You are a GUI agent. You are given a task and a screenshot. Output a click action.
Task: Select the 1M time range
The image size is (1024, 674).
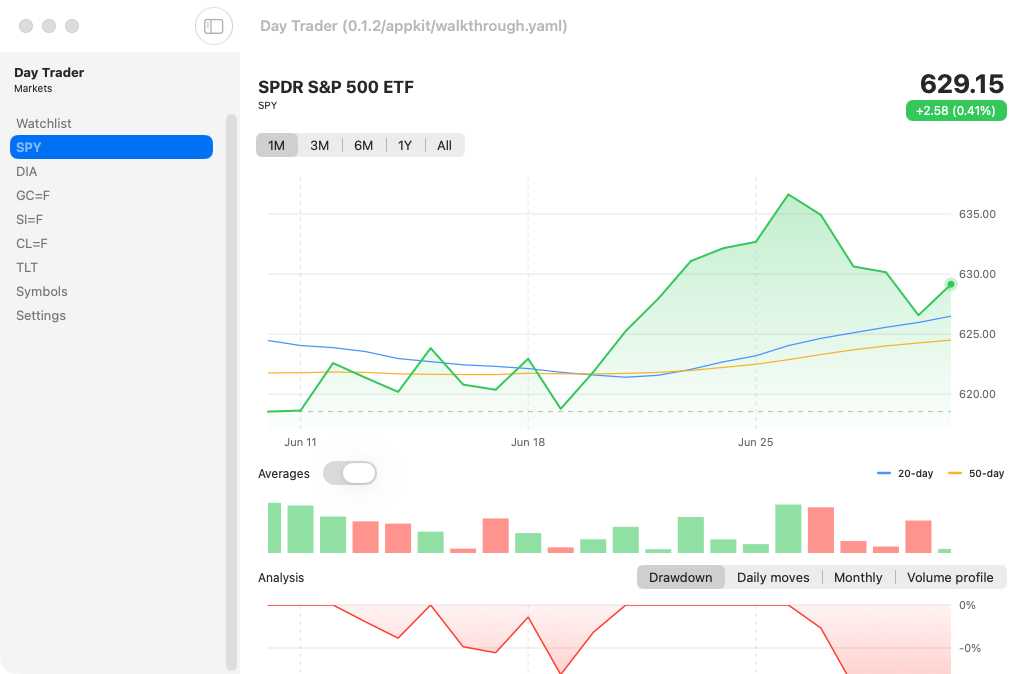pos(277,145)
